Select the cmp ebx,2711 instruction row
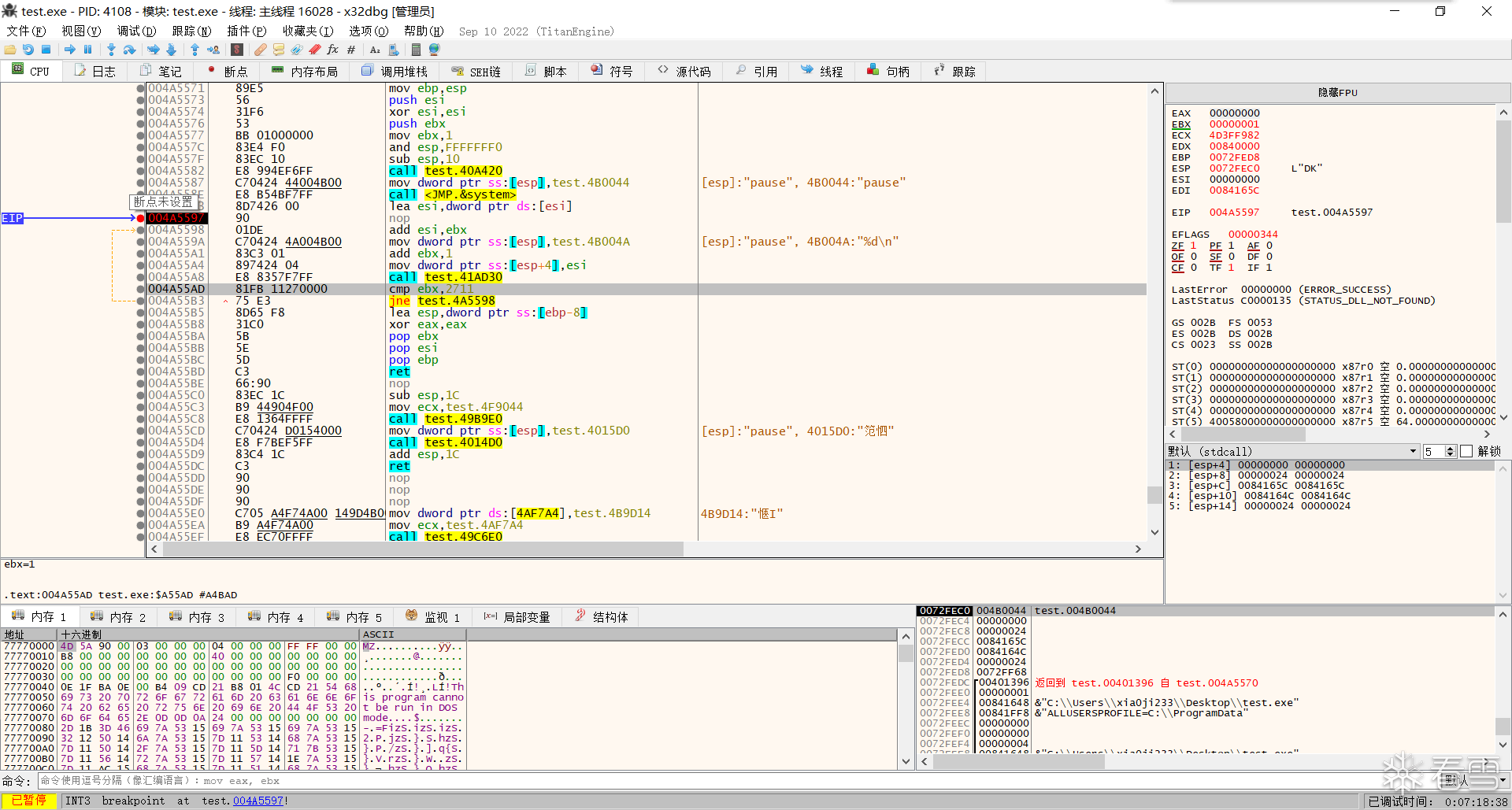The image size is (1512, 810). coord(646,289)
